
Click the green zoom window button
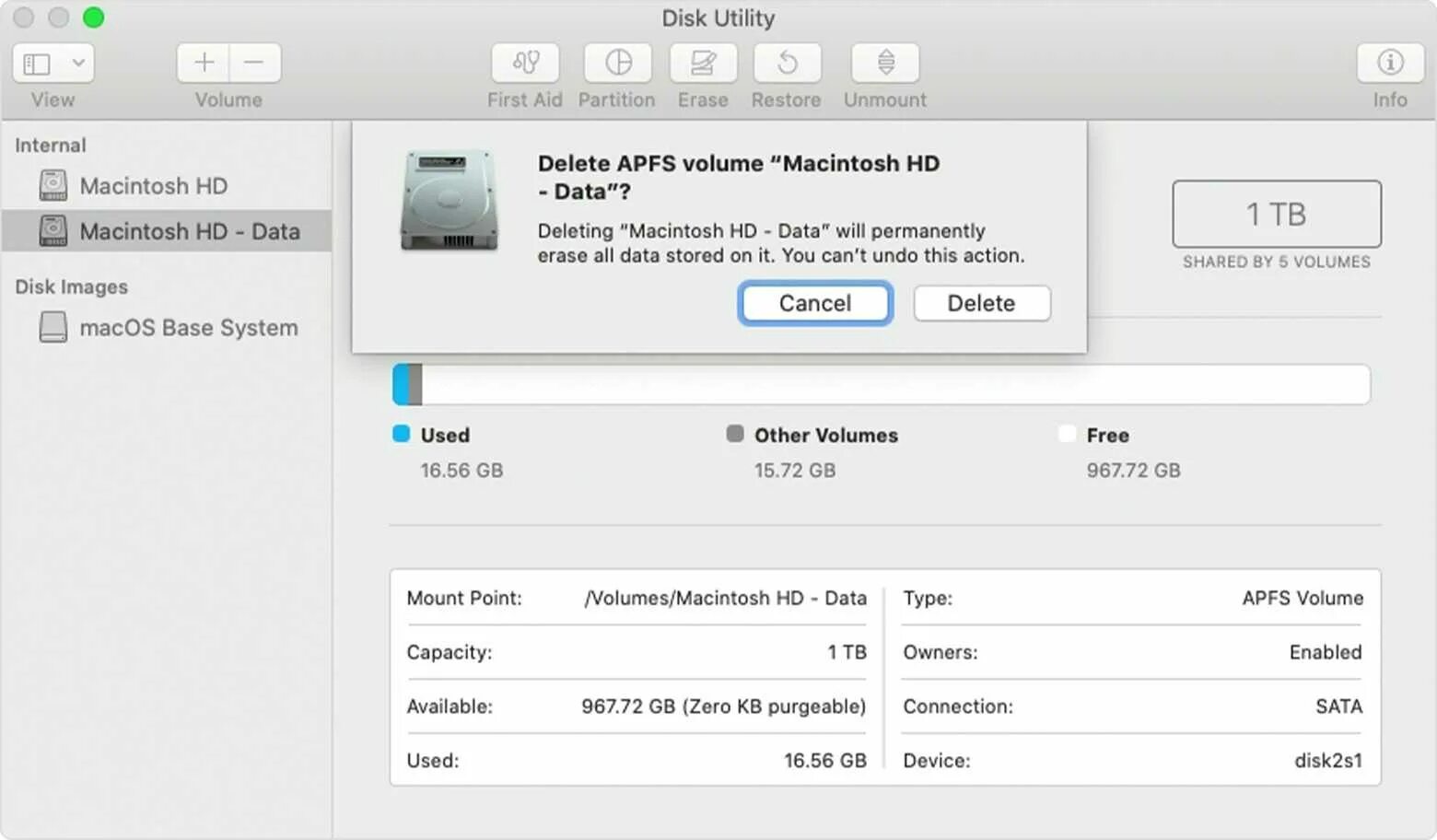[93, 17]
